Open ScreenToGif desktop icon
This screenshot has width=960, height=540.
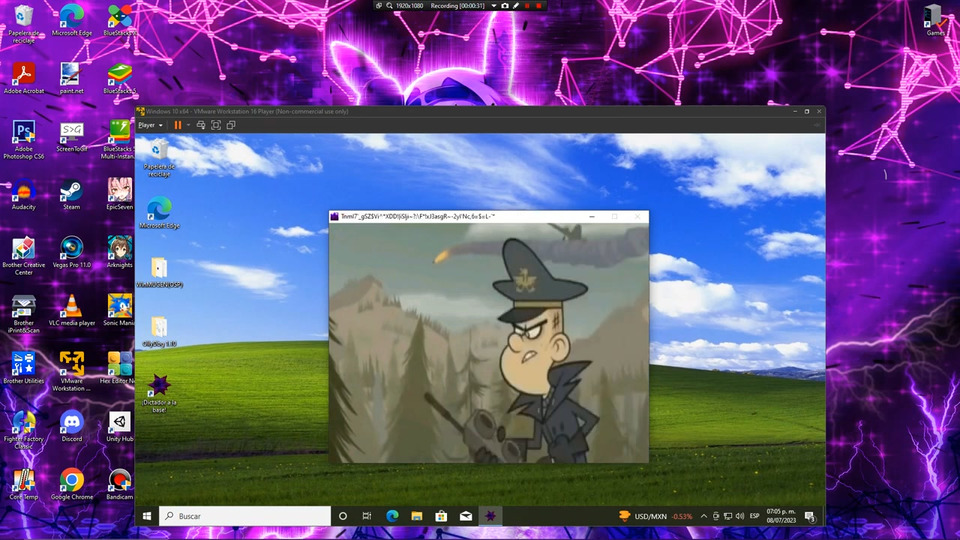72,136
